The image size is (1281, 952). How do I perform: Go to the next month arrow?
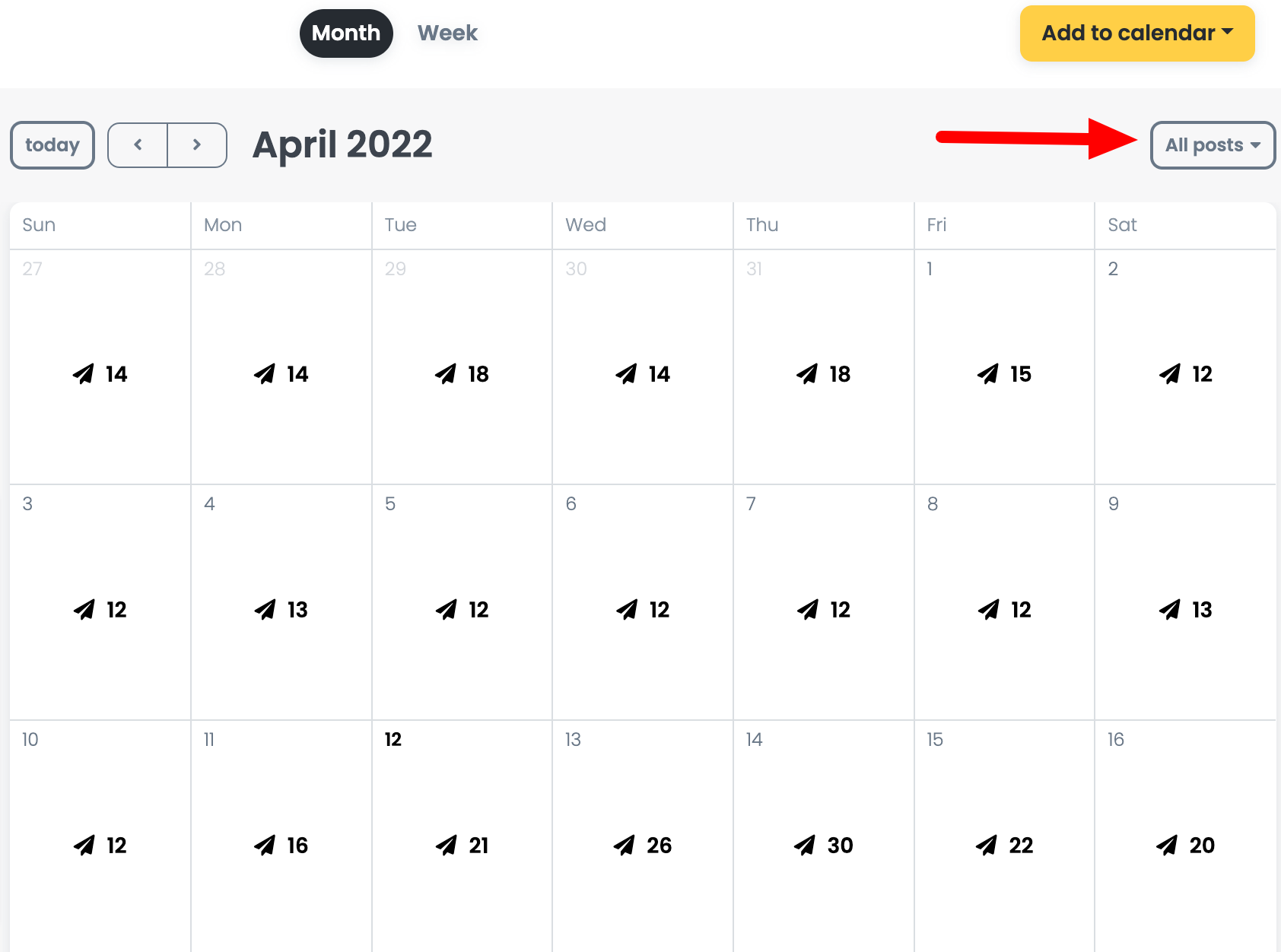197,144
